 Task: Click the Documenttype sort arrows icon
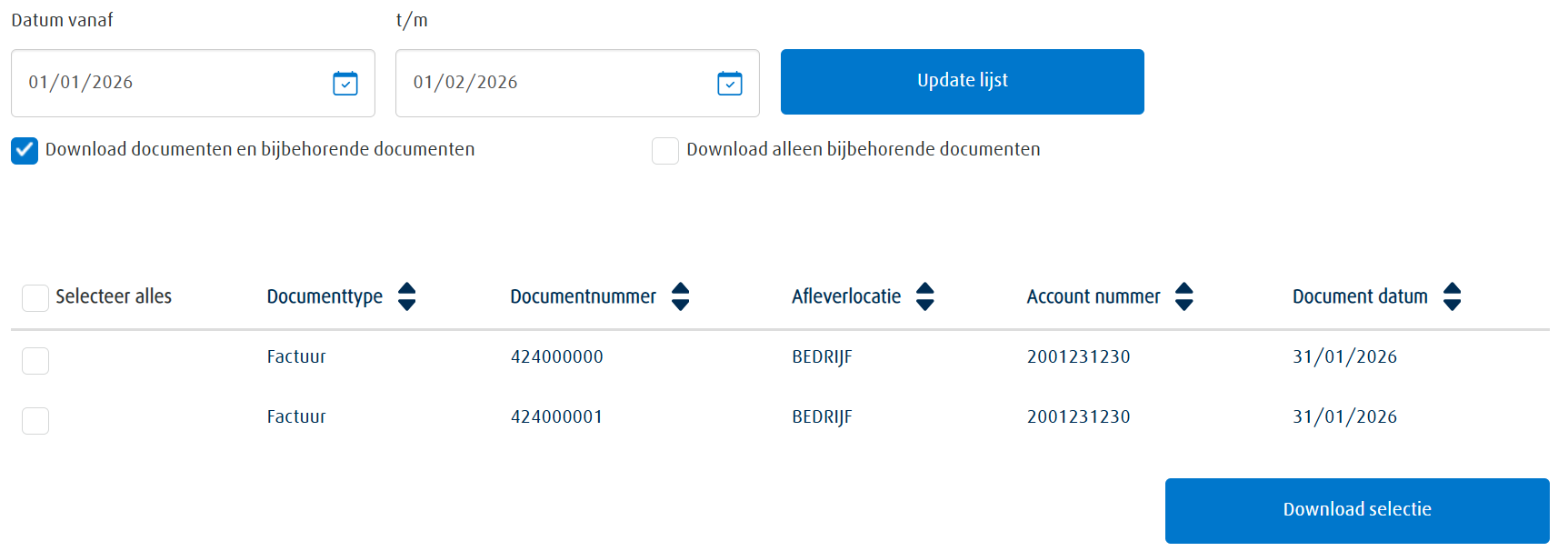pos(408,296)
